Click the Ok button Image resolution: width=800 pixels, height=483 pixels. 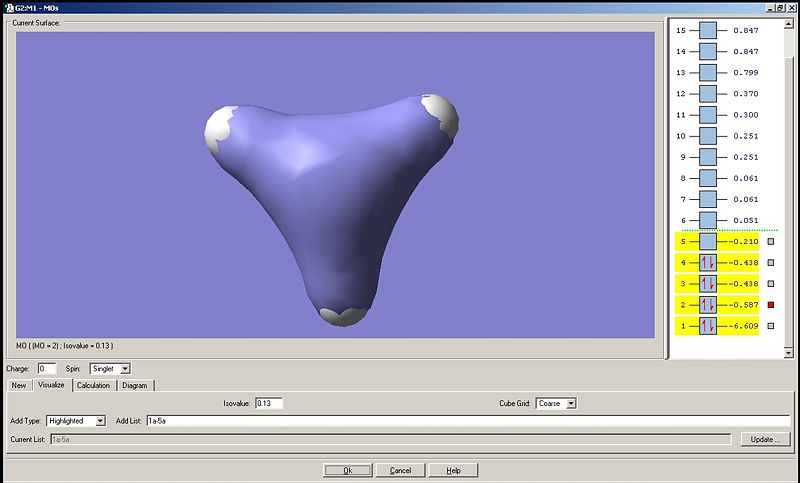(348, 470)
